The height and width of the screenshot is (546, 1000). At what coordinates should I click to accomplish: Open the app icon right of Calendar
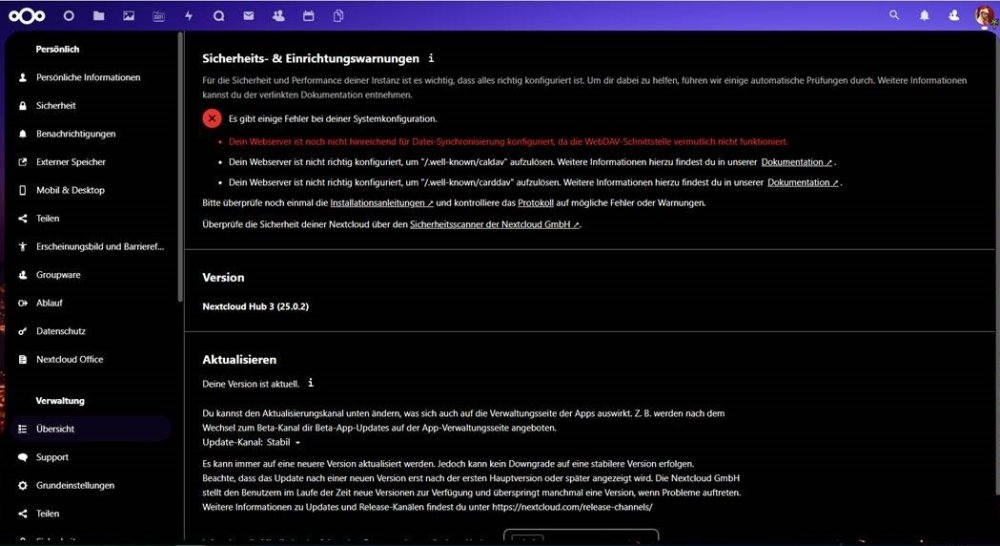tap(339, 15)
